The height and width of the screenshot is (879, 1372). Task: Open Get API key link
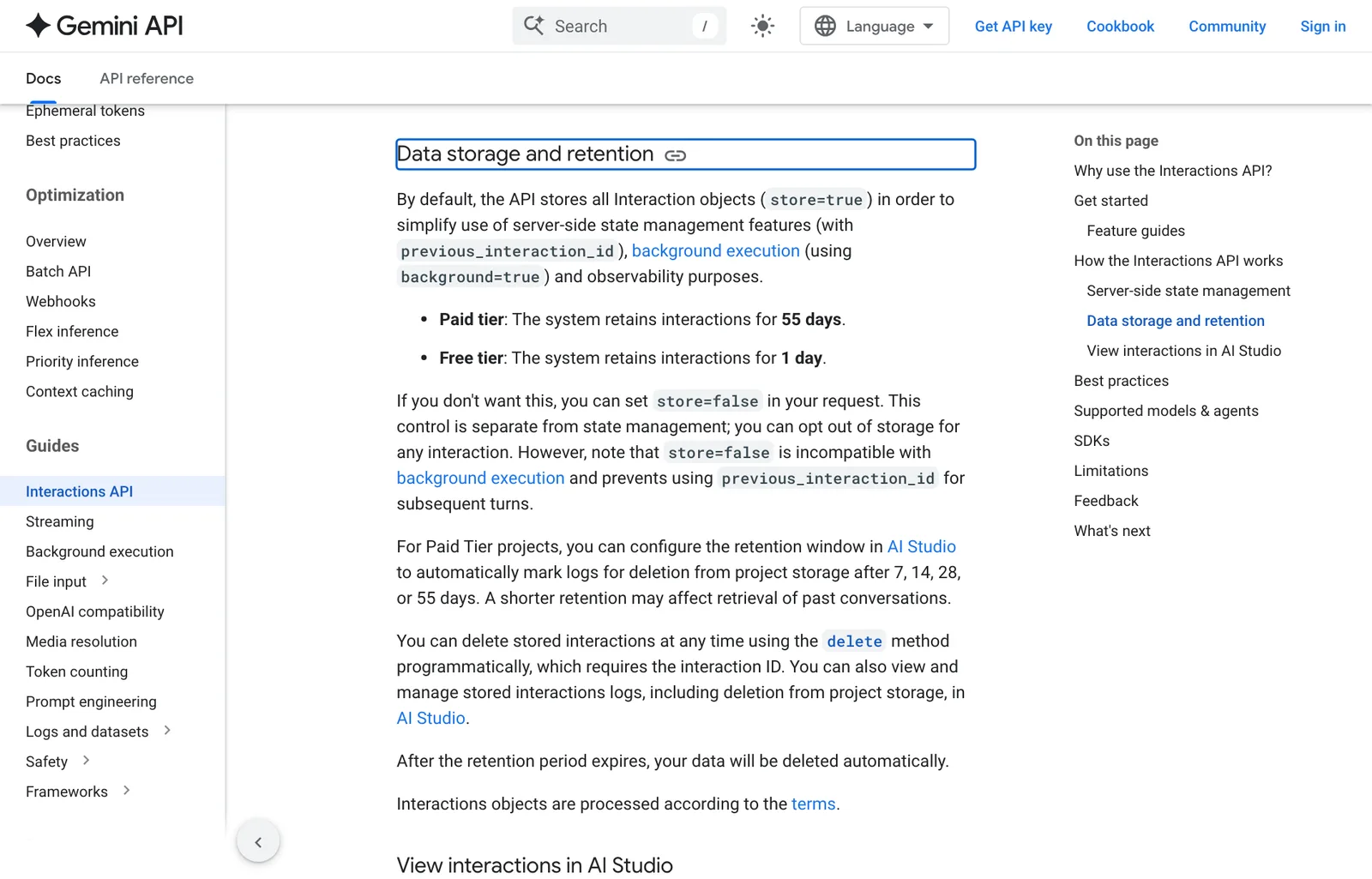tap(1014, 27)
